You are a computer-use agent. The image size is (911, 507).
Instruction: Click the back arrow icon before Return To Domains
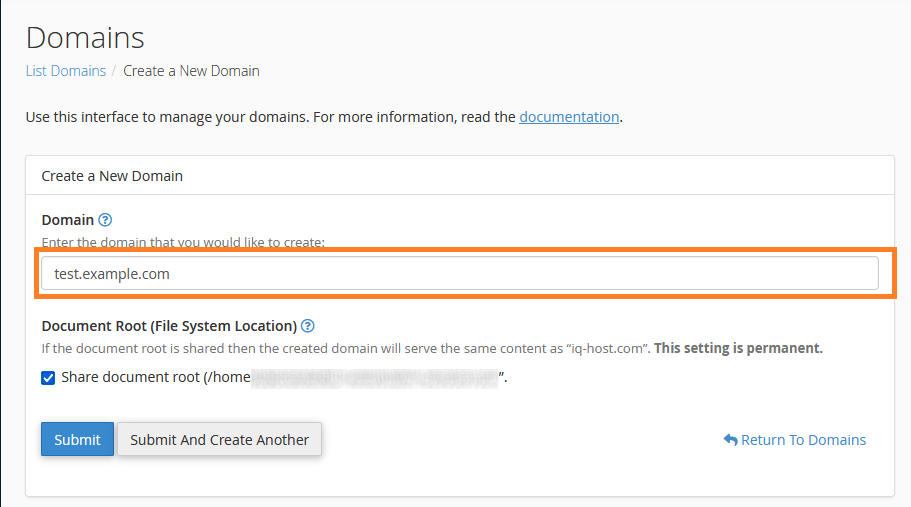point(730,440)
